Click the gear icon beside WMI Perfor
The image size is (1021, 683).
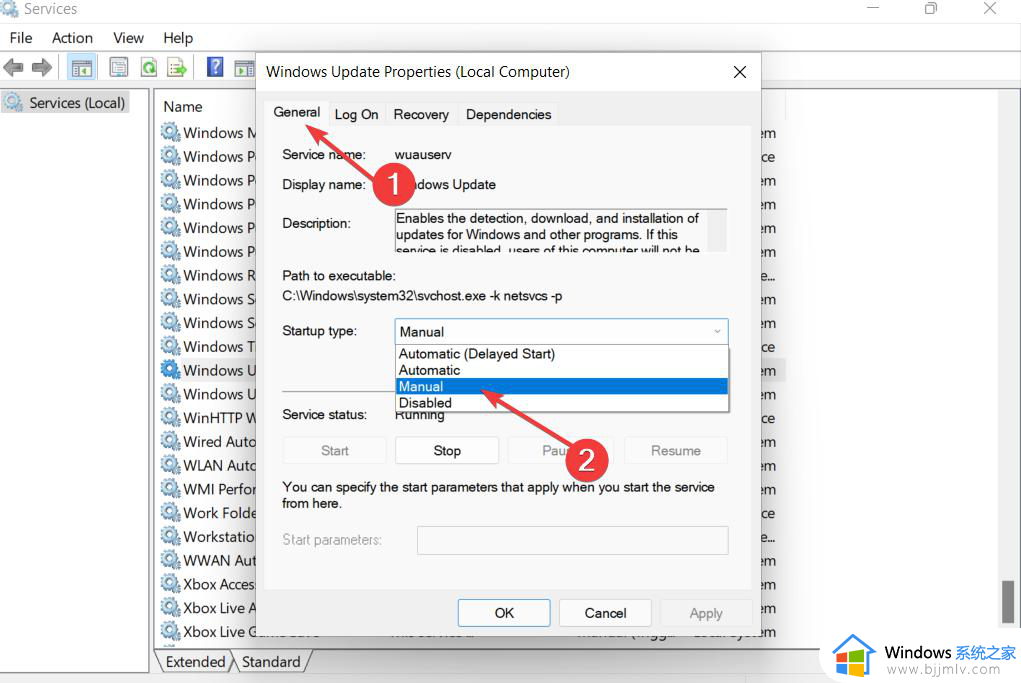click(171, 488)
